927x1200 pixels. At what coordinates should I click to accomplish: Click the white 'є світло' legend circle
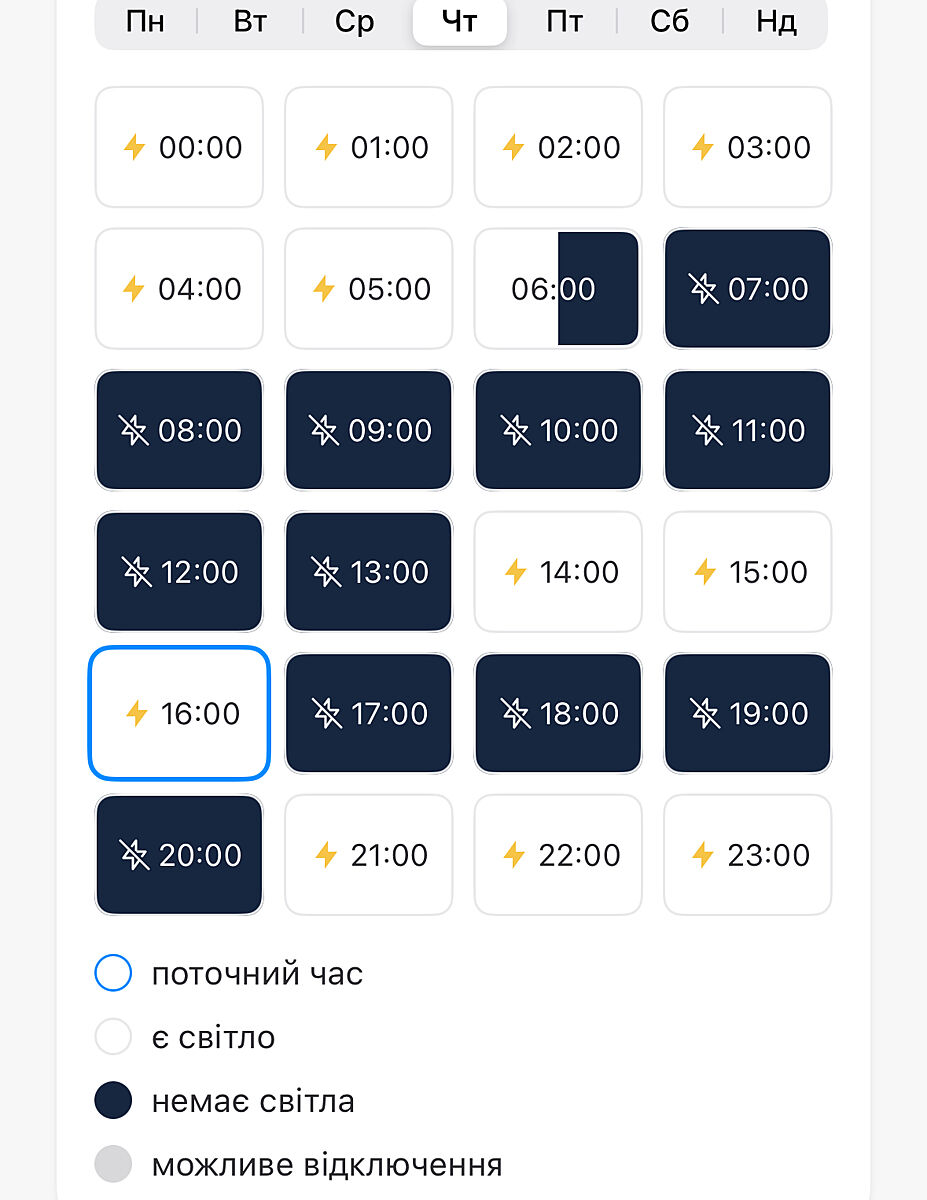click(x=113, y=1037)
